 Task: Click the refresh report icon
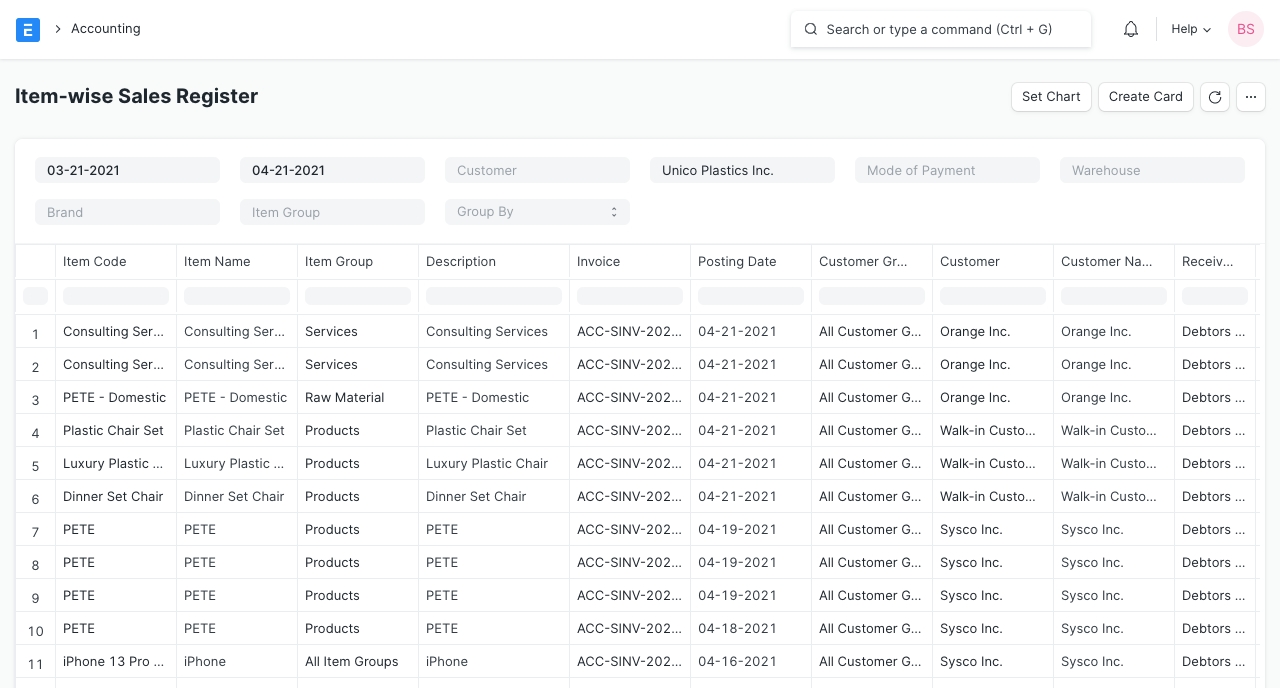pyautogui.click(x=1215, y=97)
